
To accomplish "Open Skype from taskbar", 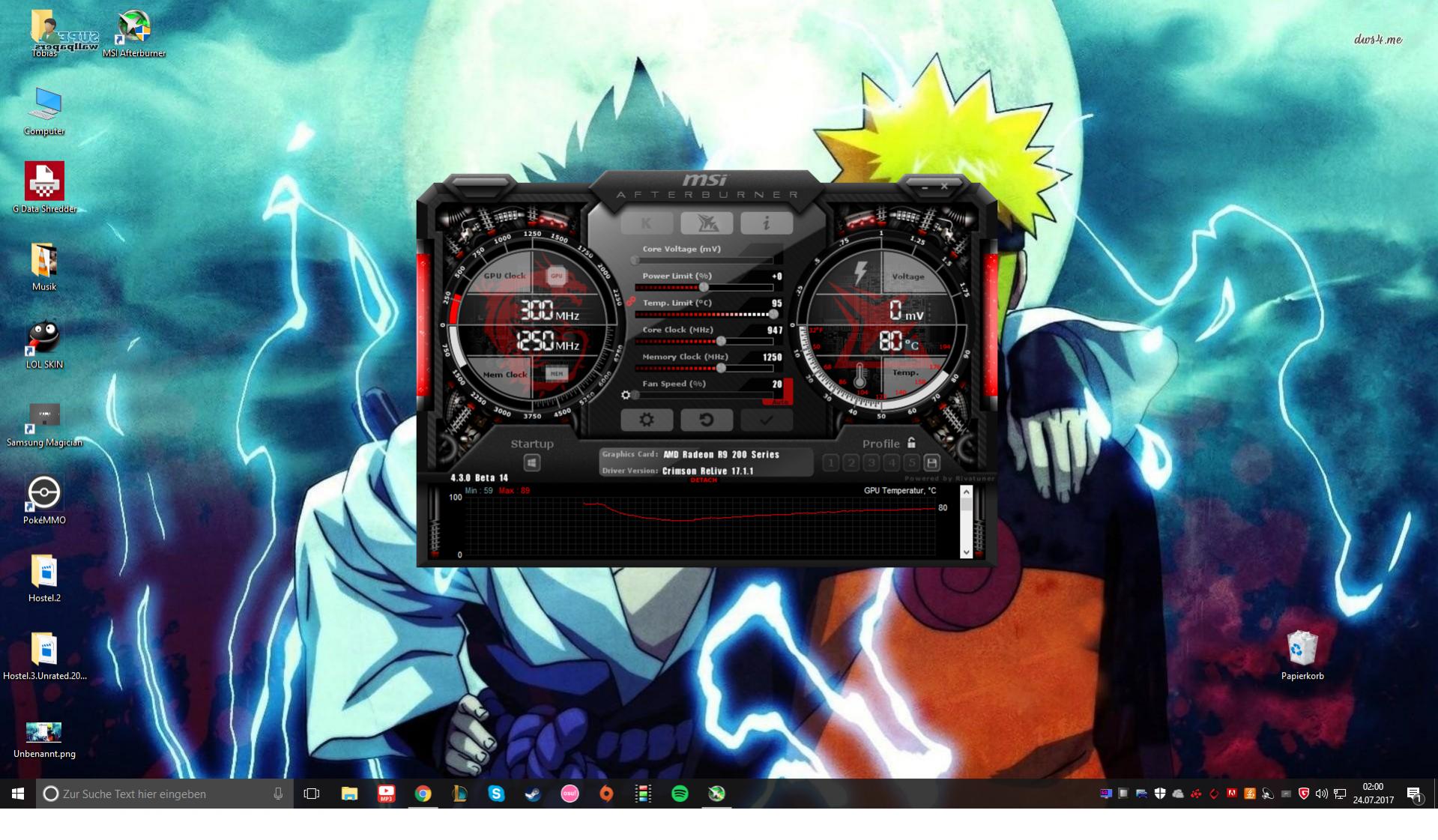I will pos(496,794).
